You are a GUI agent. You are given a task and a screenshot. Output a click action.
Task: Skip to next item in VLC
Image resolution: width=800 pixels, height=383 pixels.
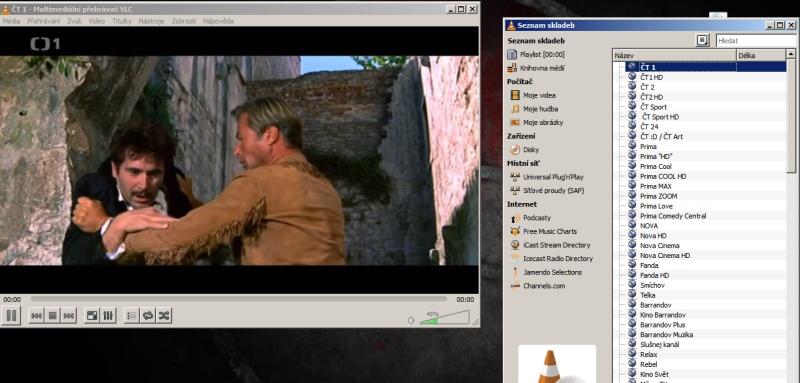[x=69, y=316]
